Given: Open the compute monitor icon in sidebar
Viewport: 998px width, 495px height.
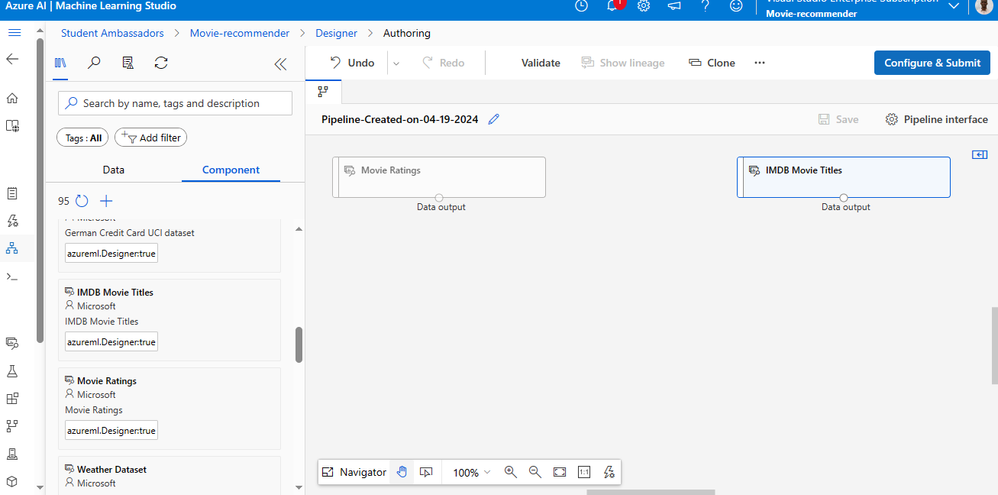Looking at the screenshot, I should 12,453.
